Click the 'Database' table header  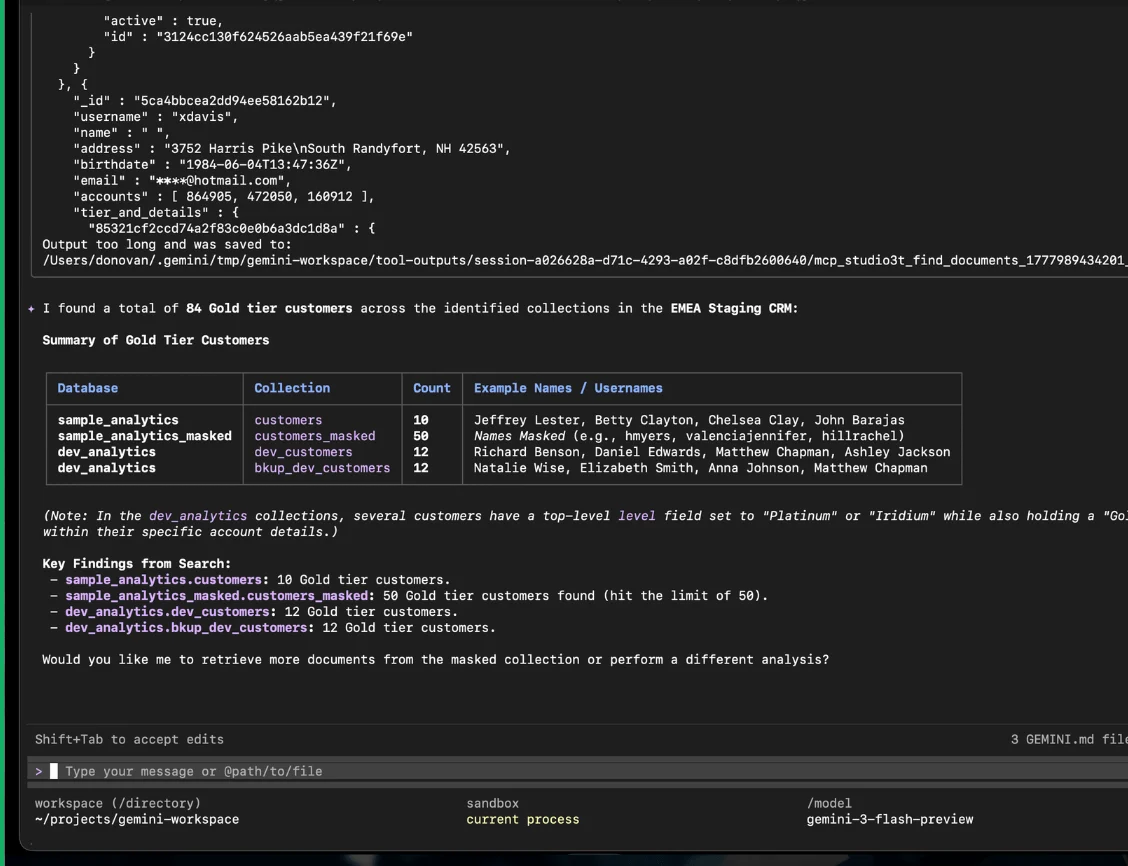88,388
